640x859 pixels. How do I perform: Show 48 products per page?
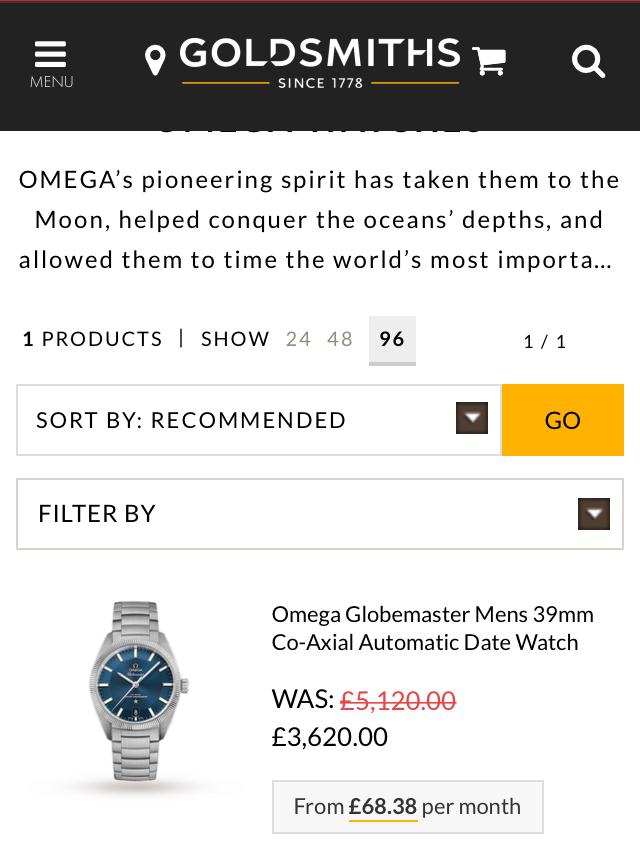[x=340, y=339]
